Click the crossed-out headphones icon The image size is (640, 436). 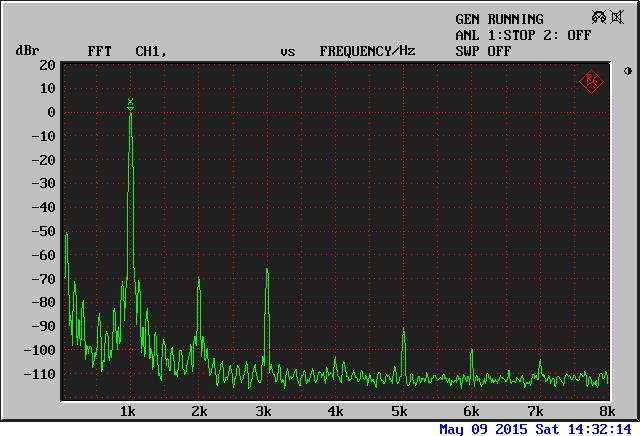[x=598, y=18]
